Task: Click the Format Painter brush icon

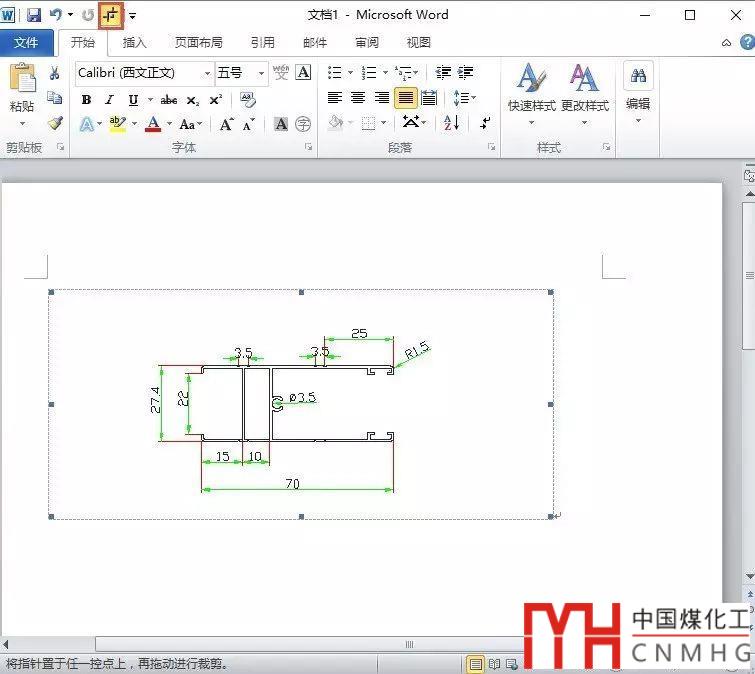Action: [x=55, y=123]
